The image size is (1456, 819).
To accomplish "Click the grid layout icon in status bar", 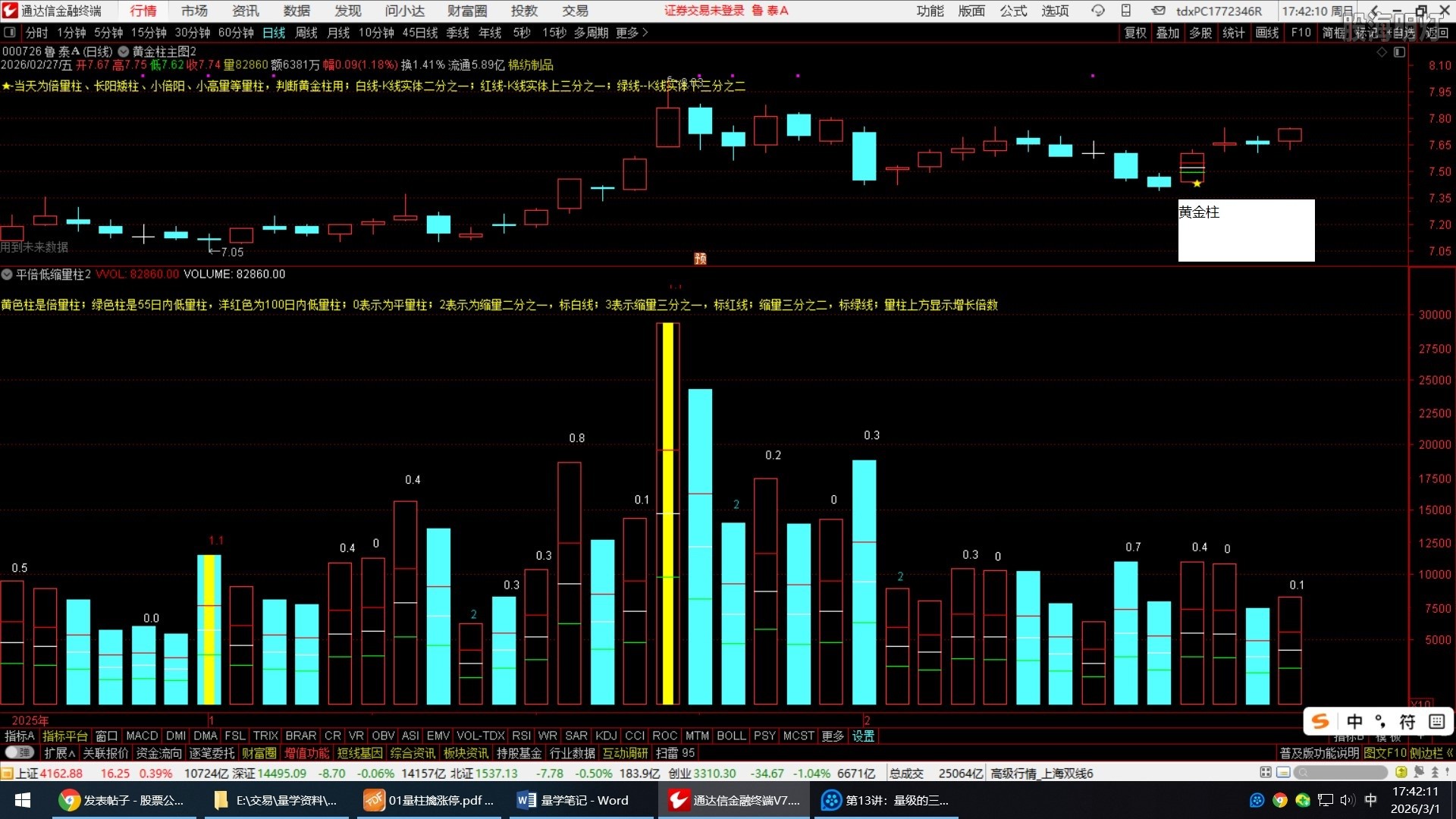I will 1265,773.
